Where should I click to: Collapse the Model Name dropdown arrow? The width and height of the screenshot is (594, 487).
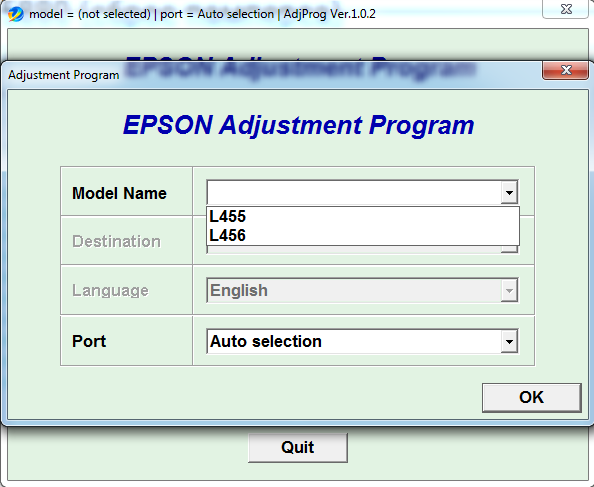coord(509,192)
